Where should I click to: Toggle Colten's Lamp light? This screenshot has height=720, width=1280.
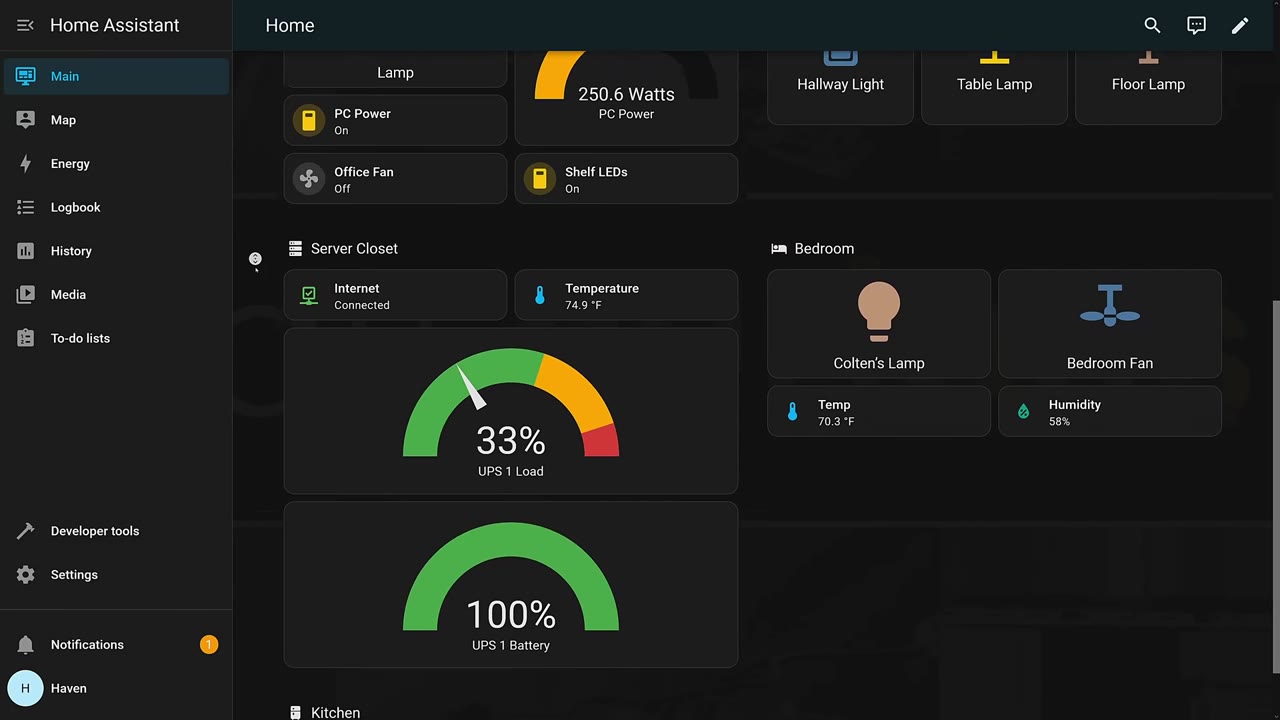(879, 324)
